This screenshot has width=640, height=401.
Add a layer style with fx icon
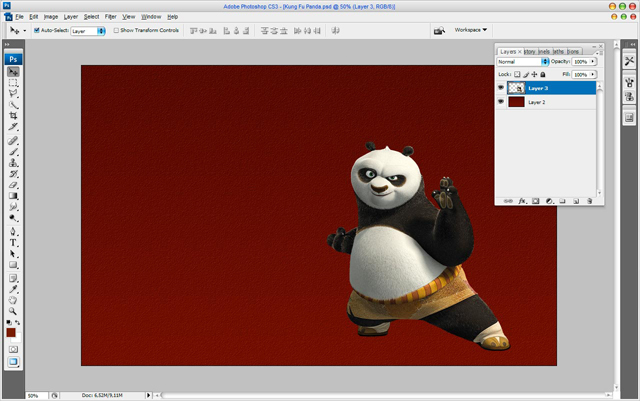point(522,201)
